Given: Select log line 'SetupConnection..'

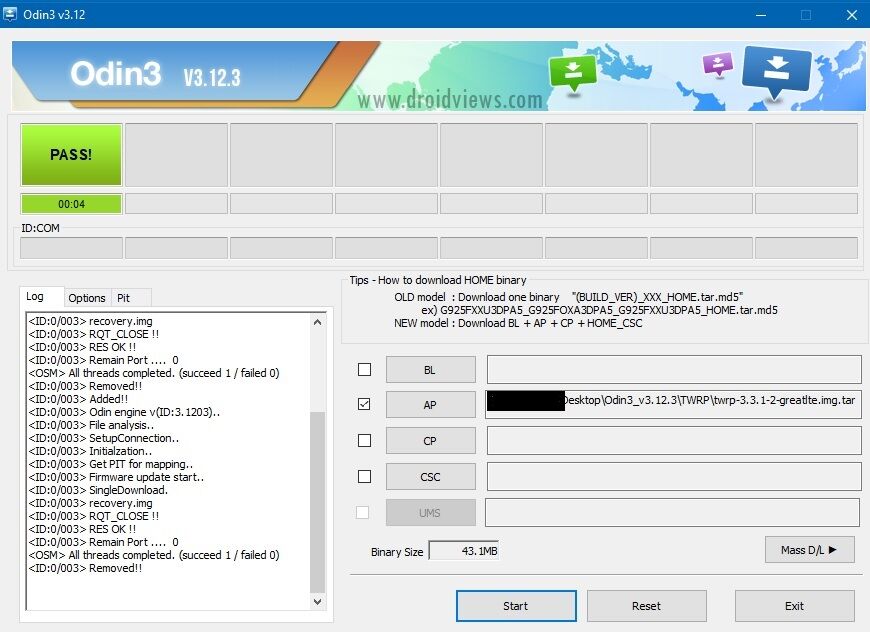Looking at the screenshot, I should [x=104, y=438].
